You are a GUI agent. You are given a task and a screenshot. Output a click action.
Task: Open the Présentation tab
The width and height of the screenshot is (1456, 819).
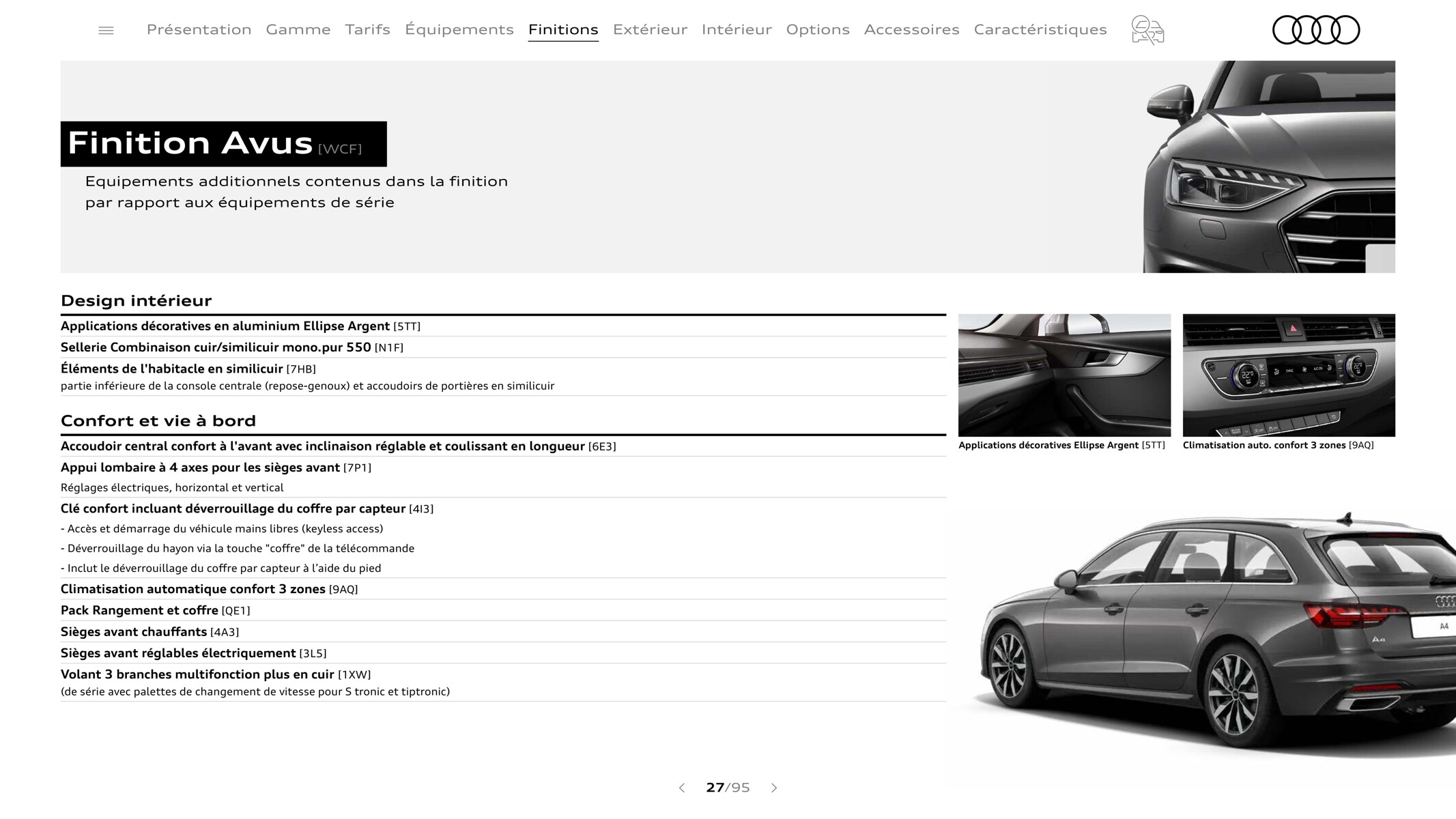(x=199, y=29)
